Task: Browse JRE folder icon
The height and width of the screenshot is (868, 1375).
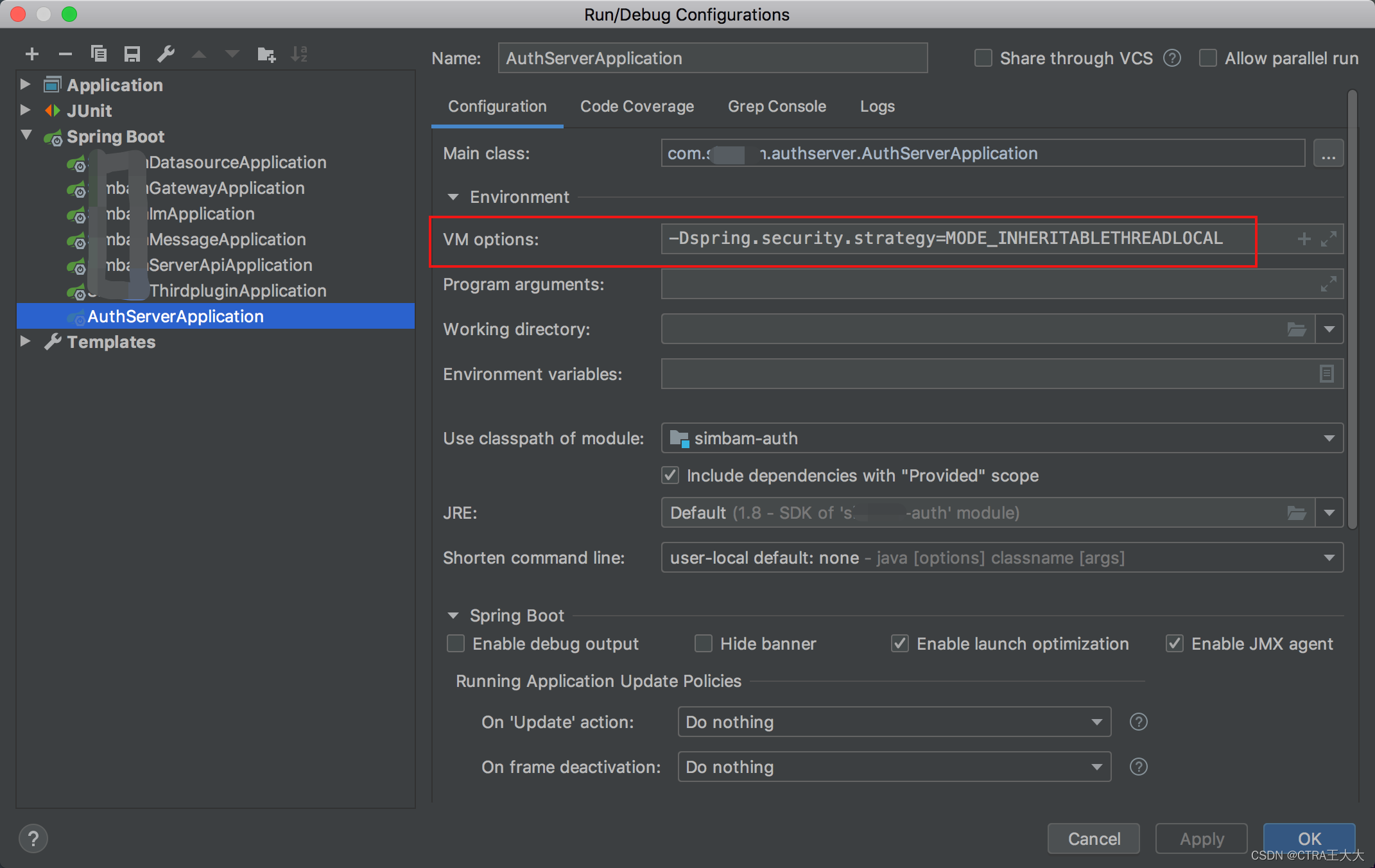Action: (1297, 513)
